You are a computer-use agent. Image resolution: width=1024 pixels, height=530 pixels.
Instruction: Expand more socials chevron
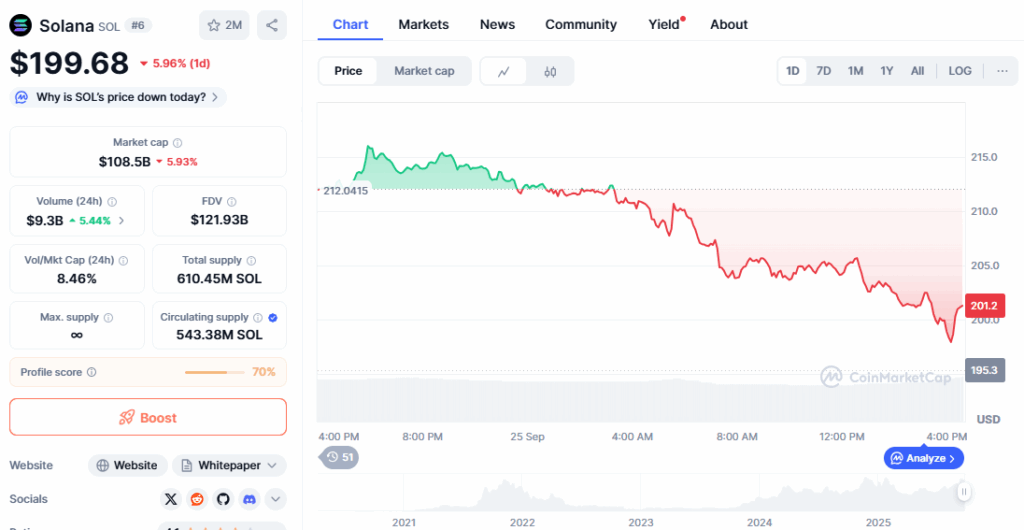276,500
